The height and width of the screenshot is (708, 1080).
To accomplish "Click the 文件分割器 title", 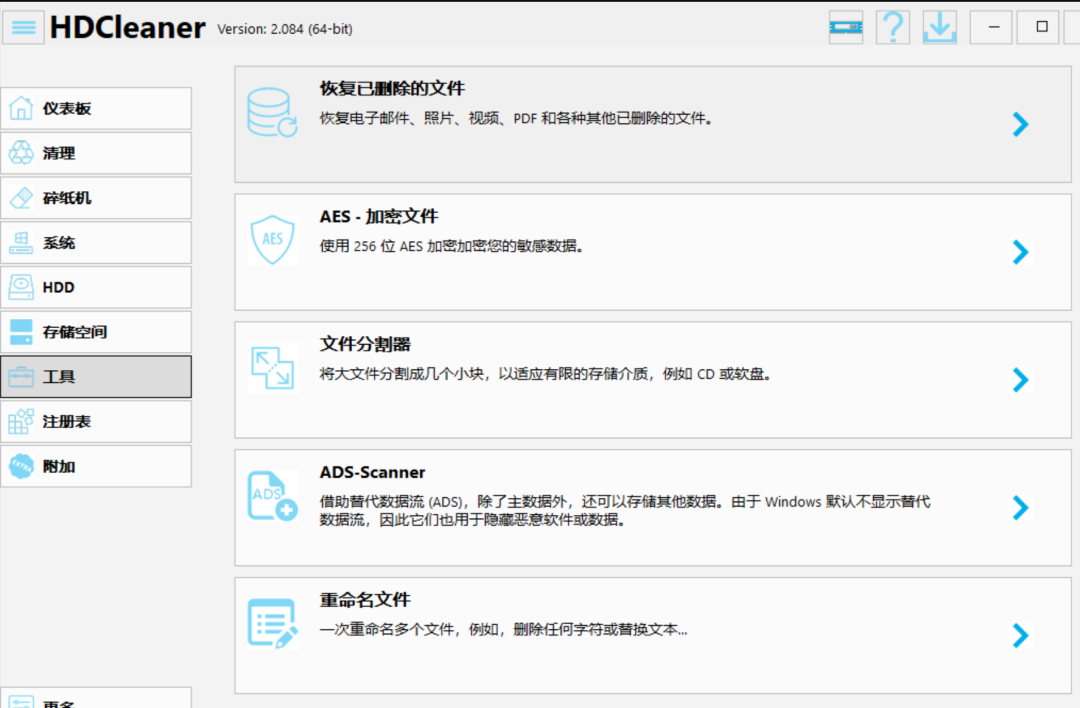I will click(x=365, y=344).
